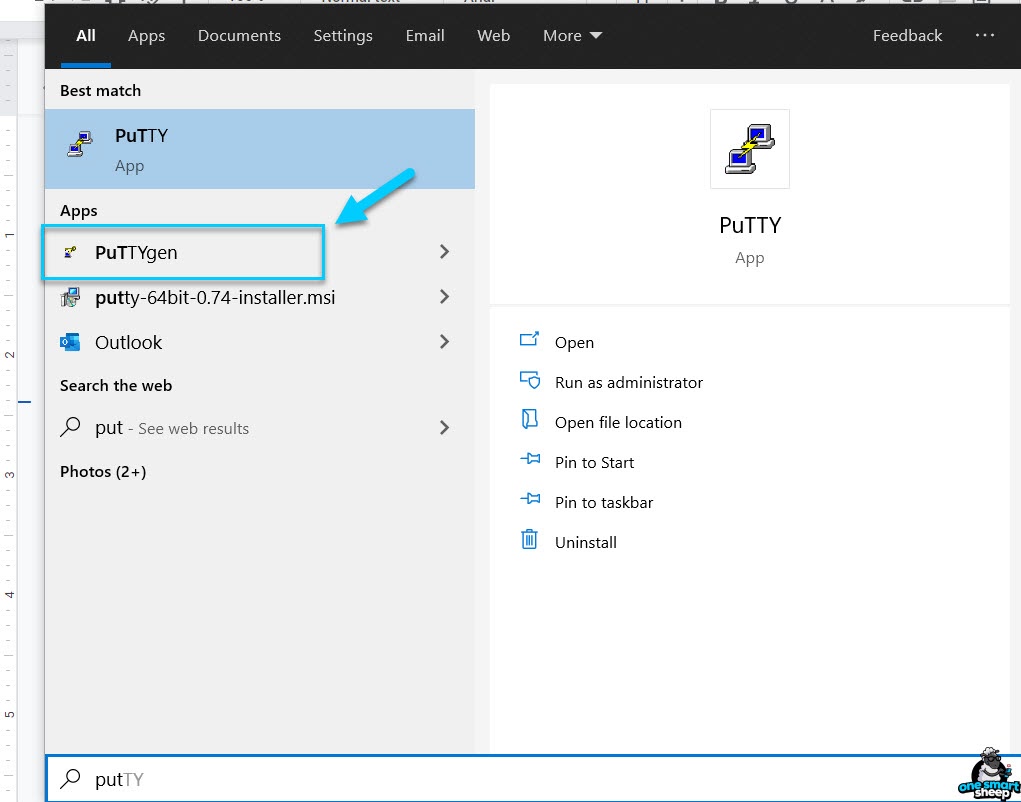Select the PuTTY best match result
Viewport: 1021px width, 802px height.
click(x=260, y=149)
